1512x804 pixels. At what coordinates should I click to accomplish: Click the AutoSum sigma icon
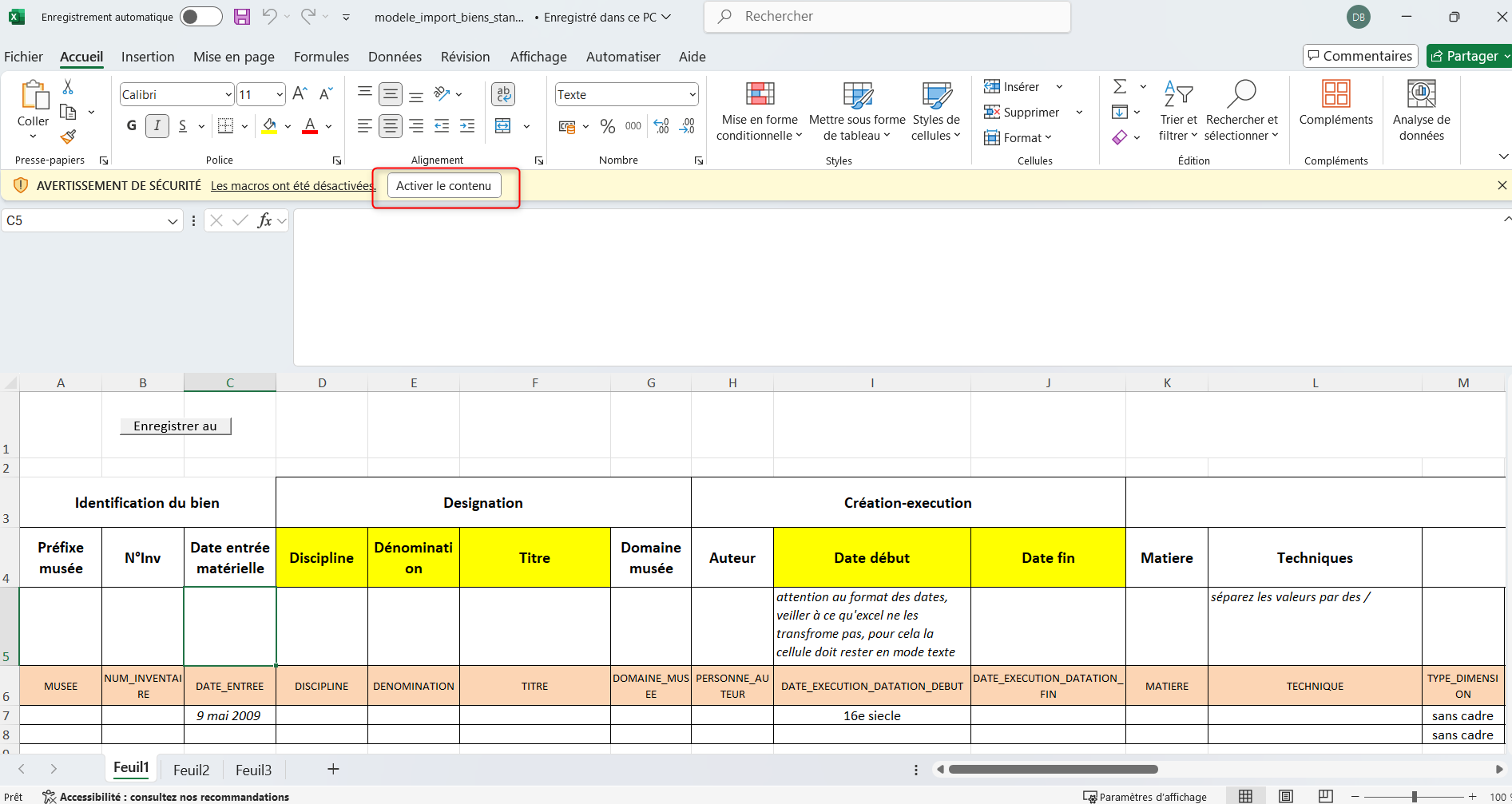tap(1120, 86)
